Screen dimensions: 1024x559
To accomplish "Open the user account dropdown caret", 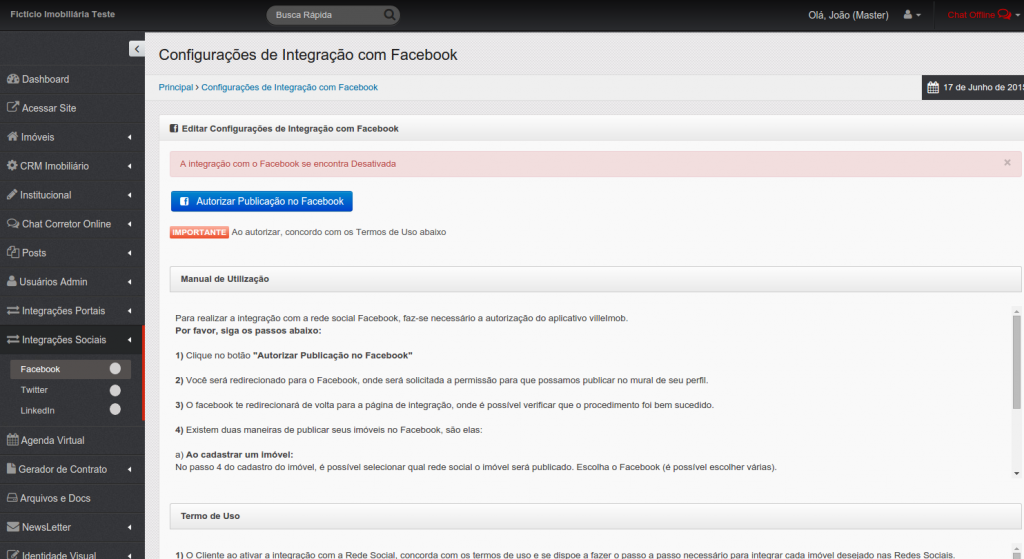I will (918, 15).
